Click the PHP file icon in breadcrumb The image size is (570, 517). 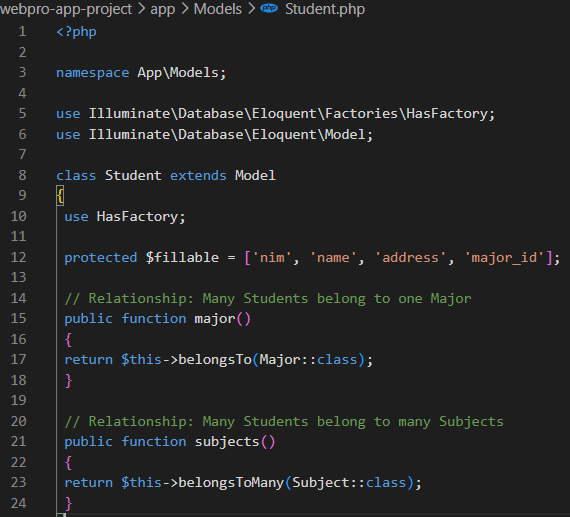(269, 8)
